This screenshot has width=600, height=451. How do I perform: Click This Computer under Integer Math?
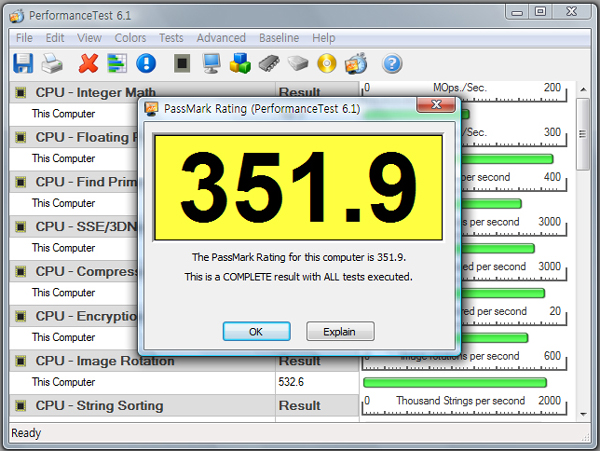(x=64, y=114)
